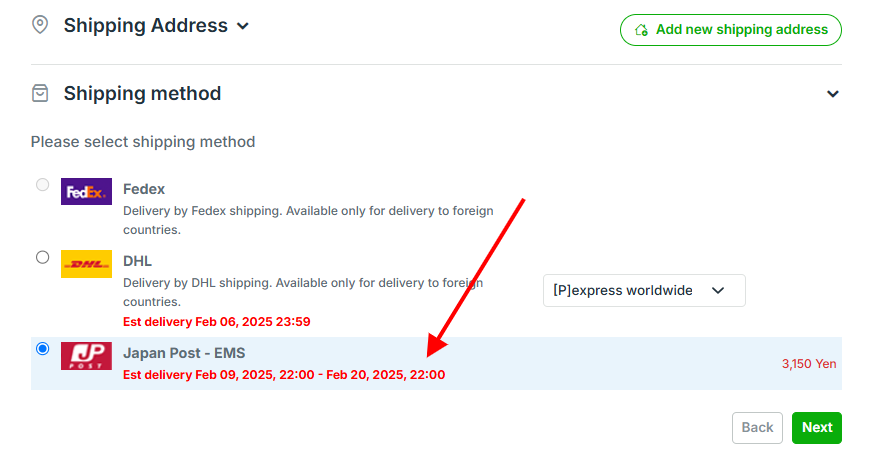Select the Fedex radio button
Image resolution: width=870 pixels, height=459 pixels.
[42, 184]
